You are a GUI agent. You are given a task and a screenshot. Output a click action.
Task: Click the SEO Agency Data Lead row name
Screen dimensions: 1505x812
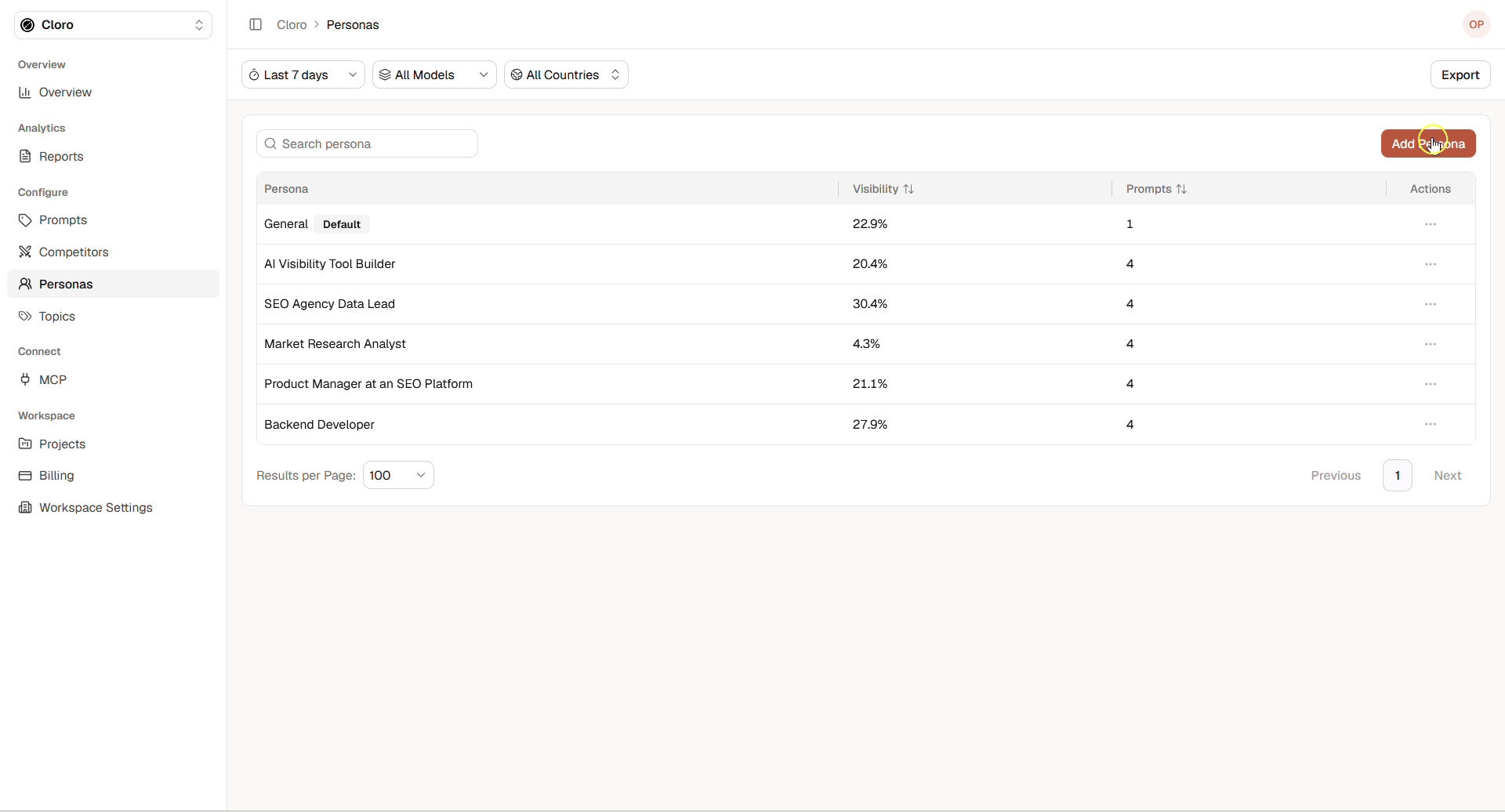click(329, 304)
